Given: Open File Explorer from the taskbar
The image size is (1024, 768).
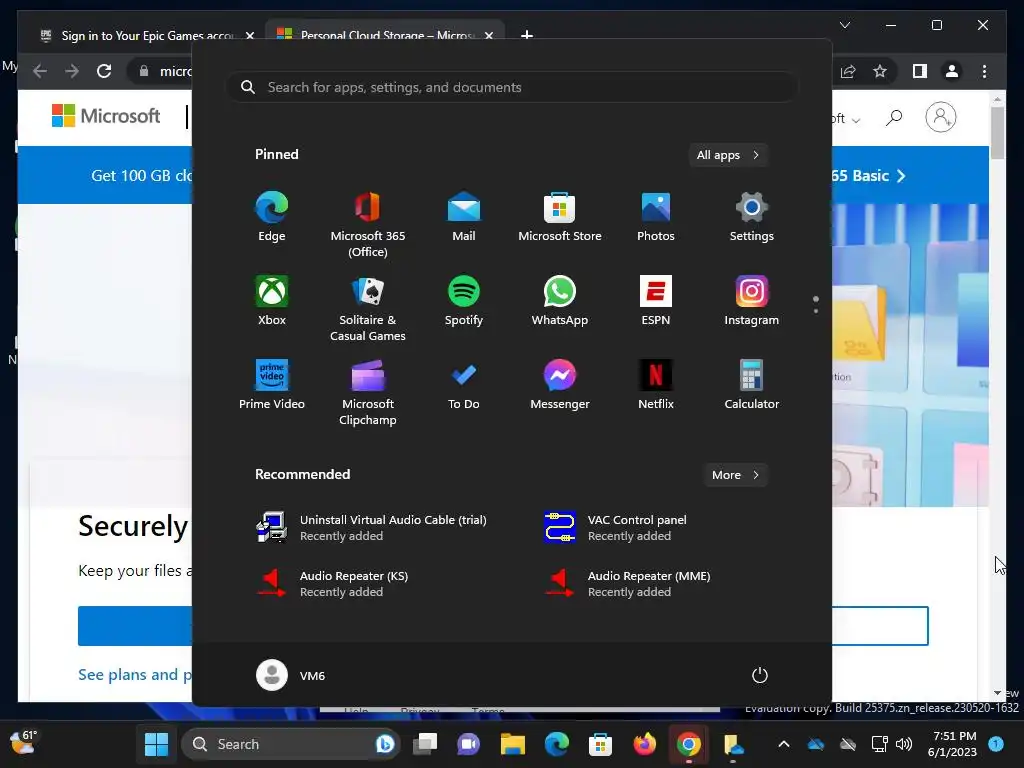Looking at the screenshot, I should click(x=513, y=744).
